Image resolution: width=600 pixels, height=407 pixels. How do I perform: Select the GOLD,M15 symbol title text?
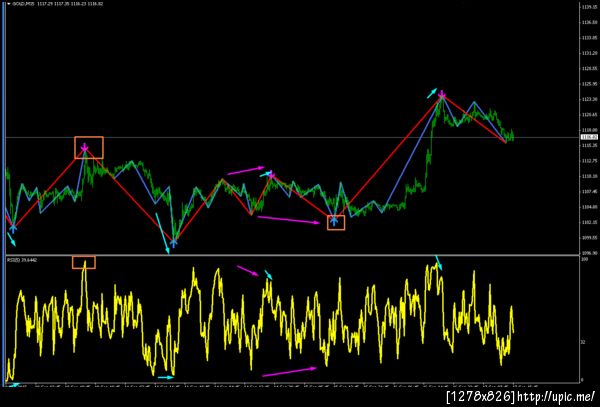tap(21, 4)
